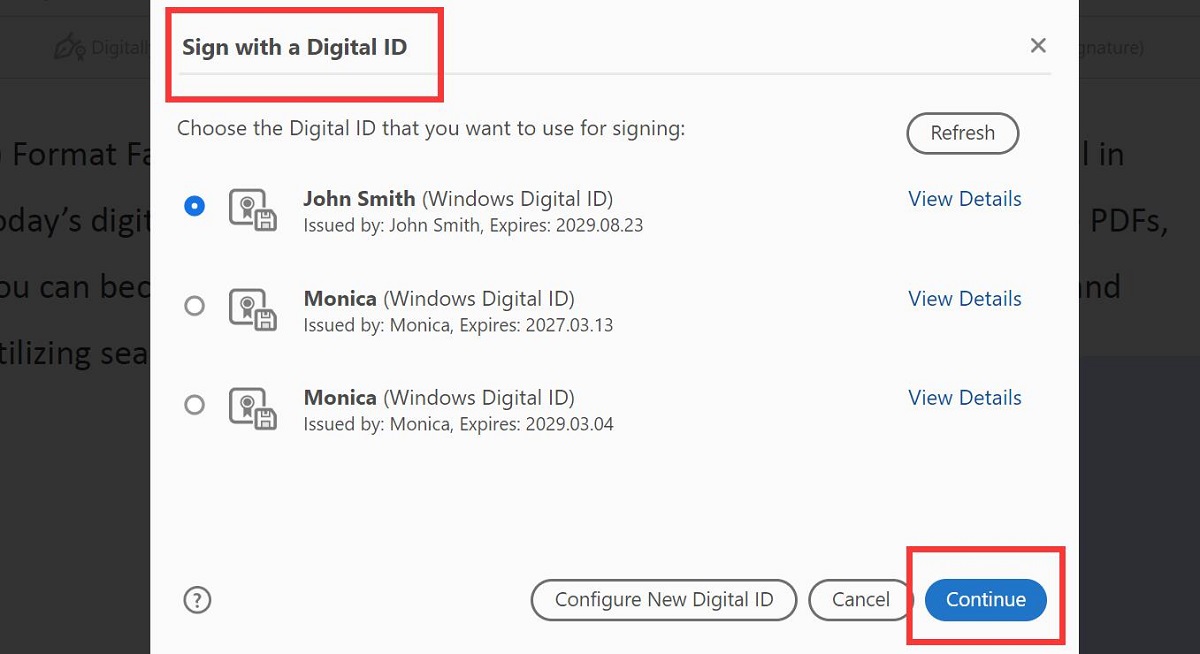The image size is (1200, 654).
Task: View Details for John Smith's ID
Action: tap(964, 199)
